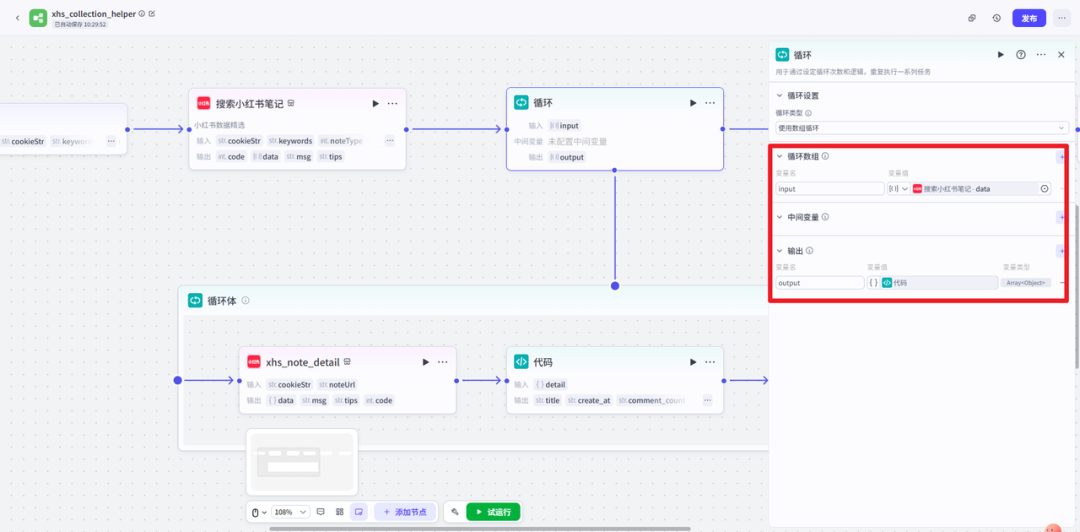The width and height of the screenshot is (1080, 532).
Task: Click the 试运行 test run button
Action: click(493, 512)
